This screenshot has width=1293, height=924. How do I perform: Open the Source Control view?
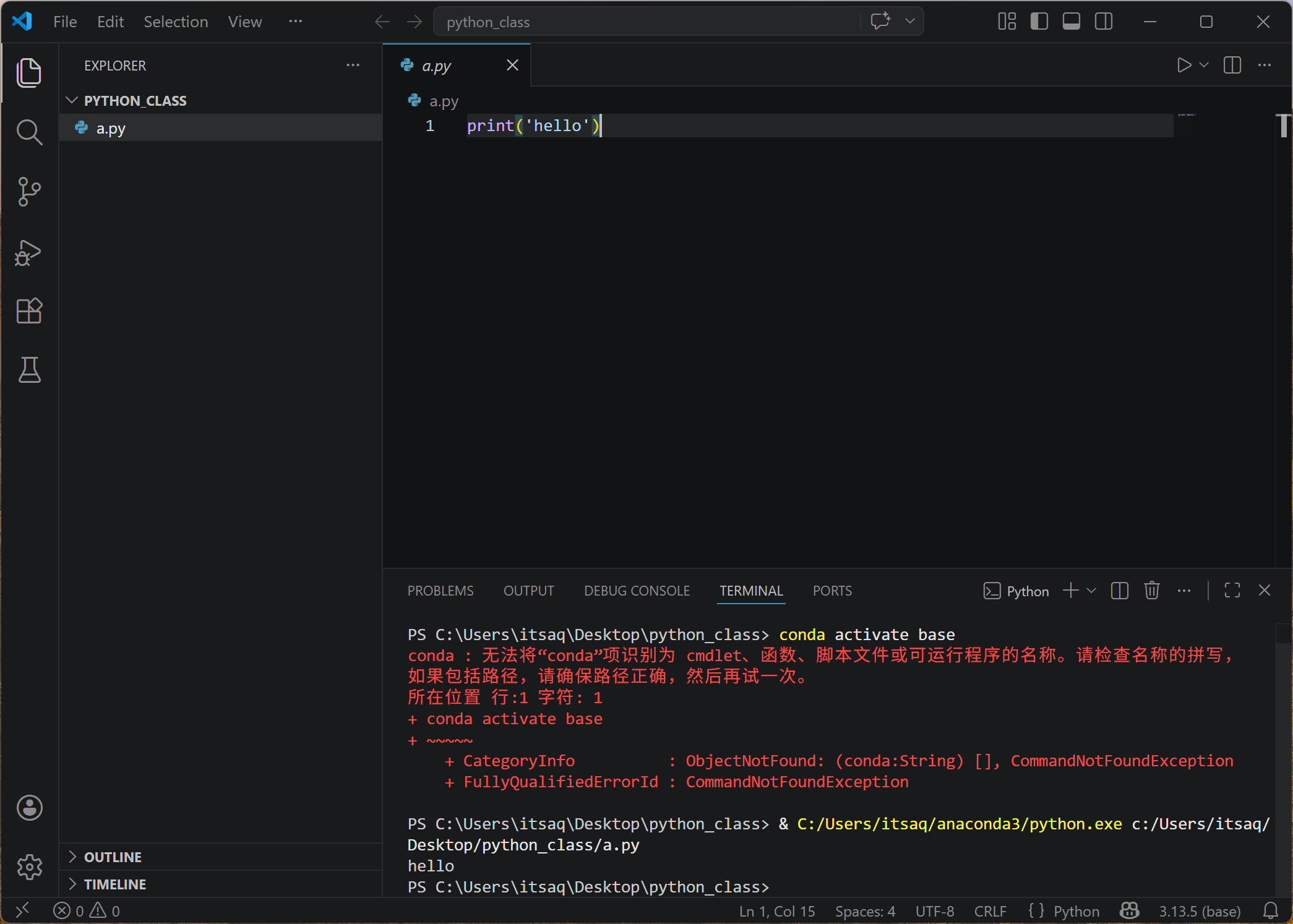(x=29, y=192)
